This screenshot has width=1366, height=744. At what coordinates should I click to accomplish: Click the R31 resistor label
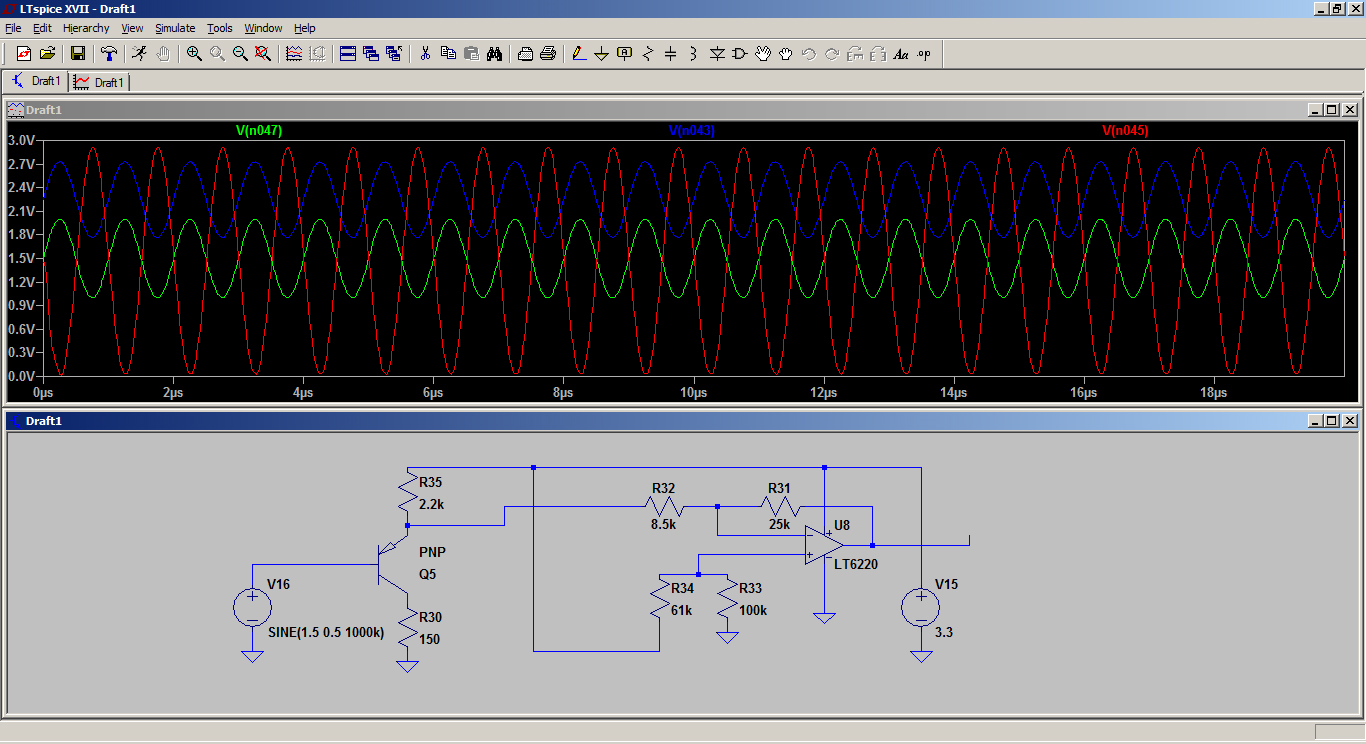[779, 488]
